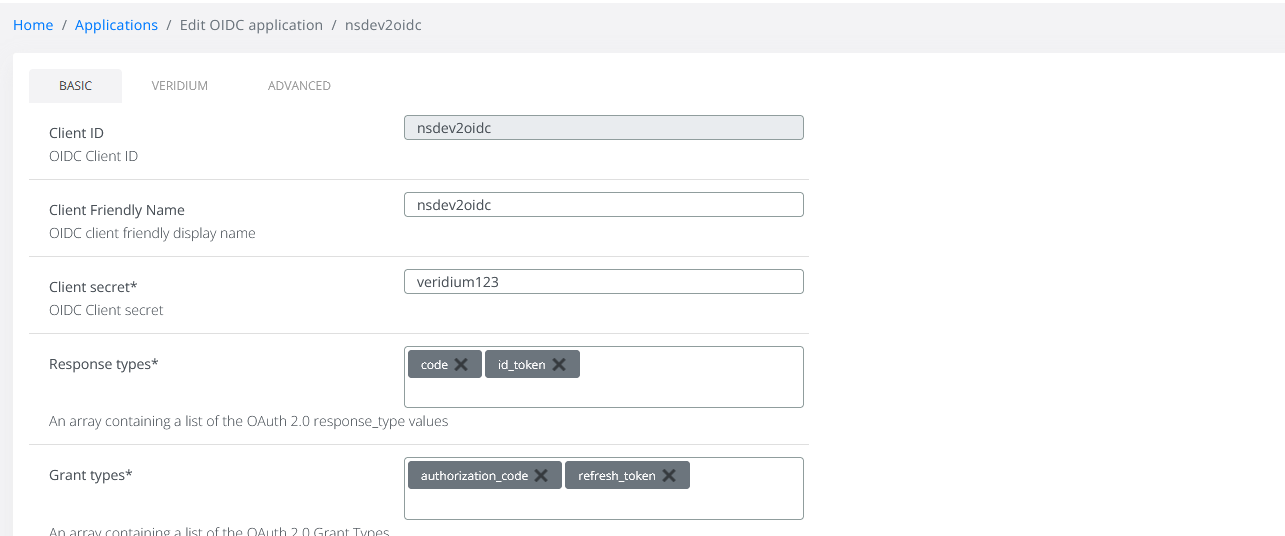Click the nsdev2oidc breadcrumb text
Viewport: 1285px width, 536px height.
tap(383, 25)
